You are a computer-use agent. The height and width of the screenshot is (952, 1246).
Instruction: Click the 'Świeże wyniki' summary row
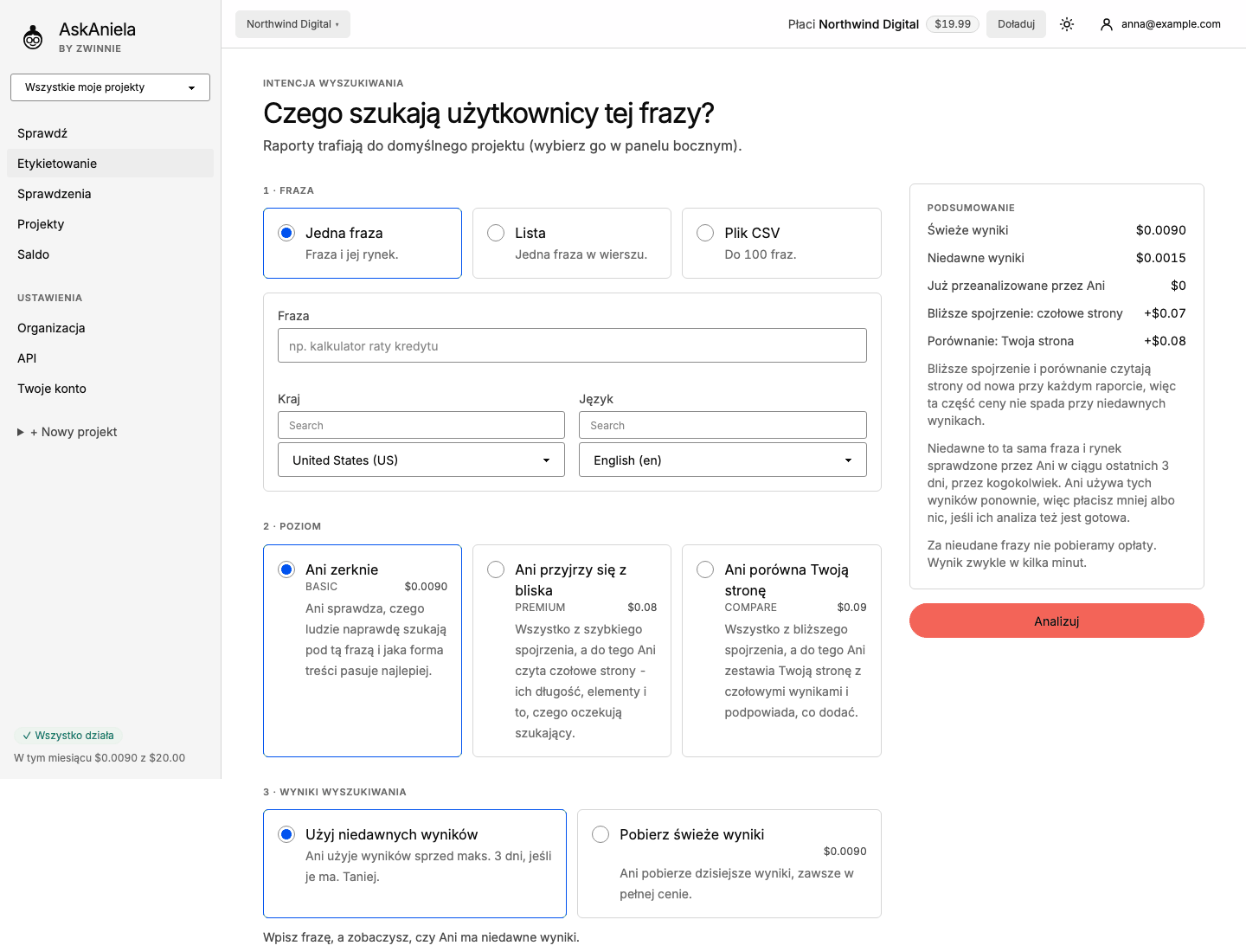click(1057, 230)
